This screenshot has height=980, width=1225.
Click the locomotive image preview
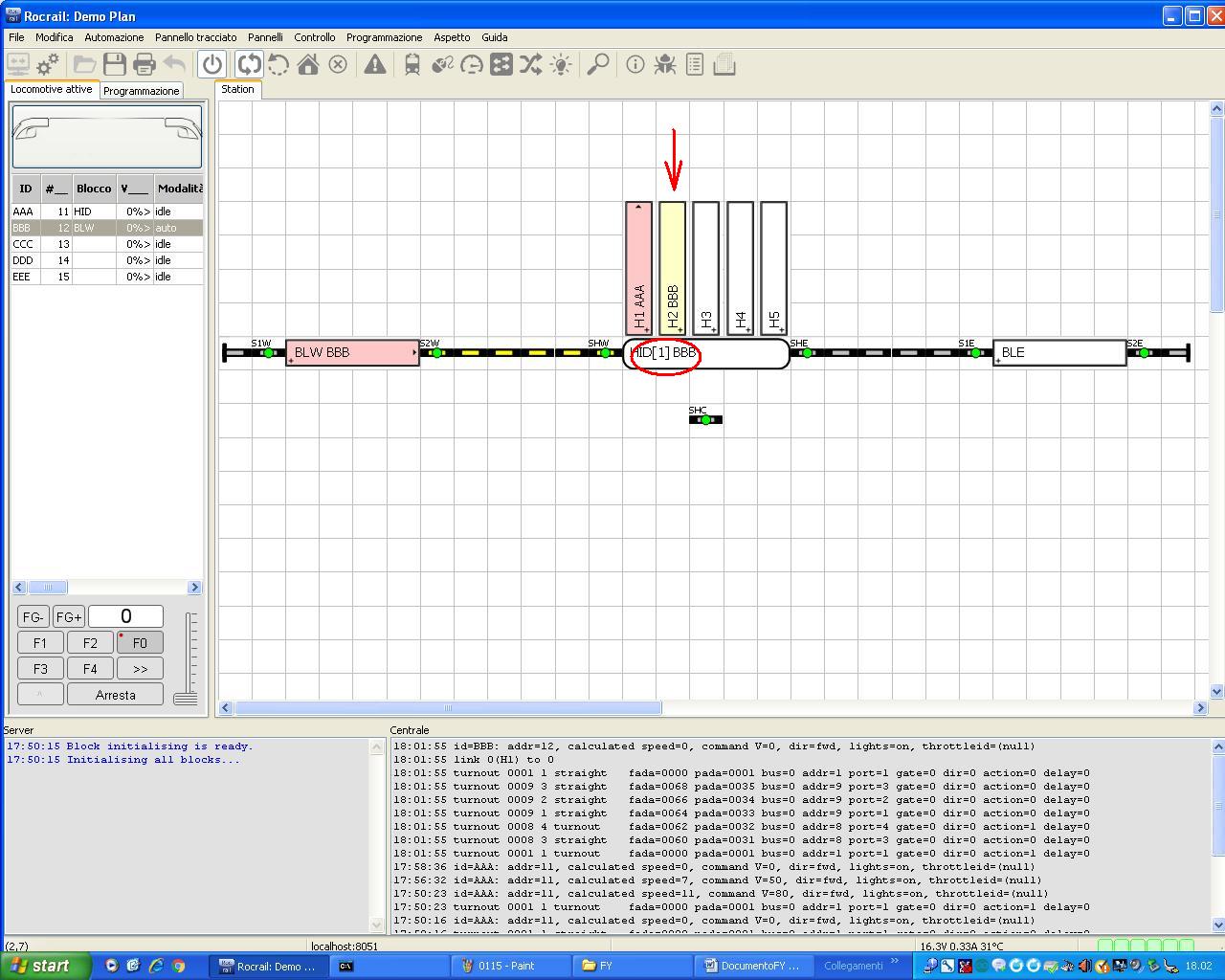tap(107, 137)
